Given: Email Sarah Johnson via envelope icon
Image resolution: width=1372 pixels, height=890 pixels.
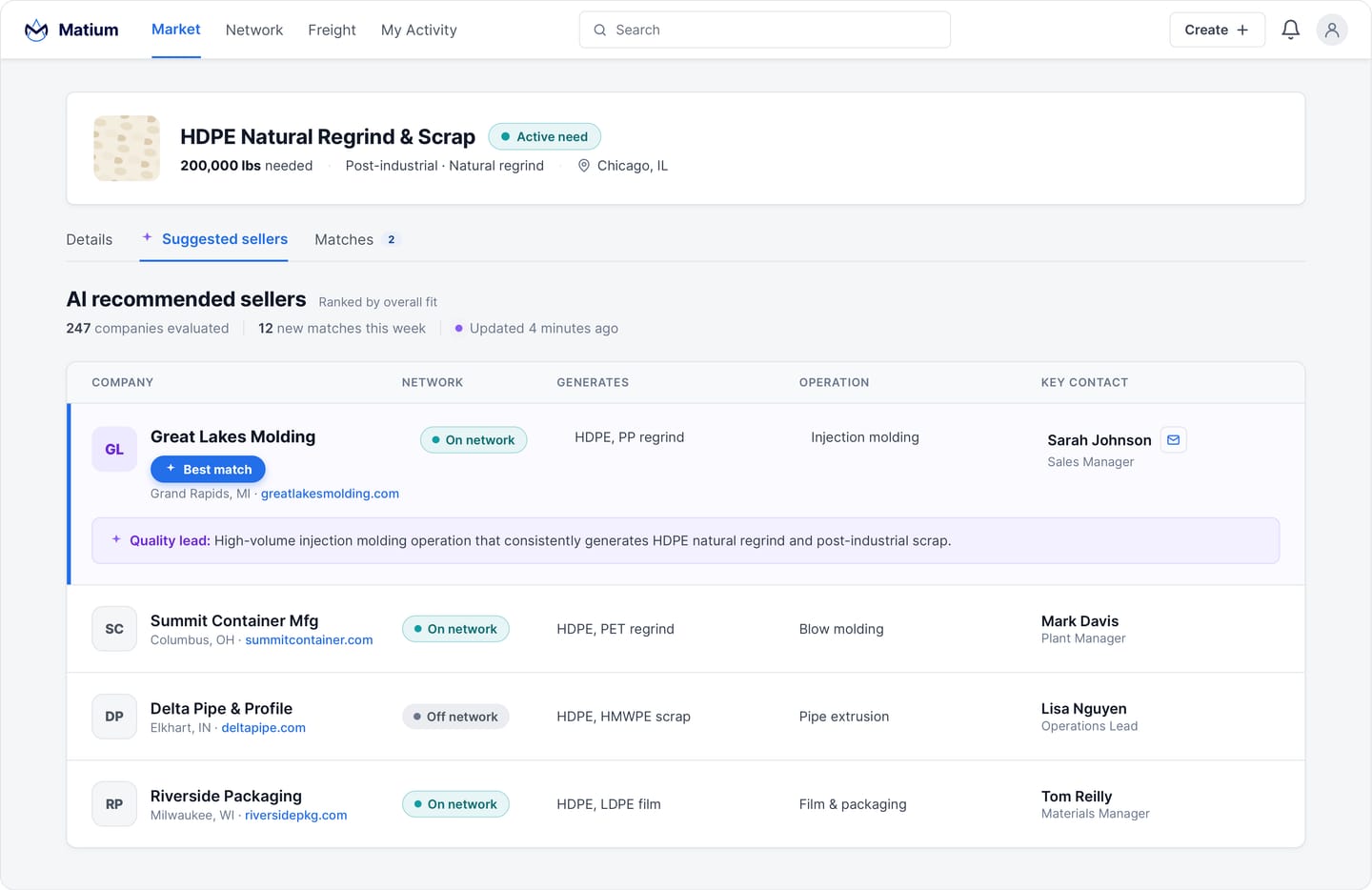Looking at the screenshot, I should point(1174,440).
